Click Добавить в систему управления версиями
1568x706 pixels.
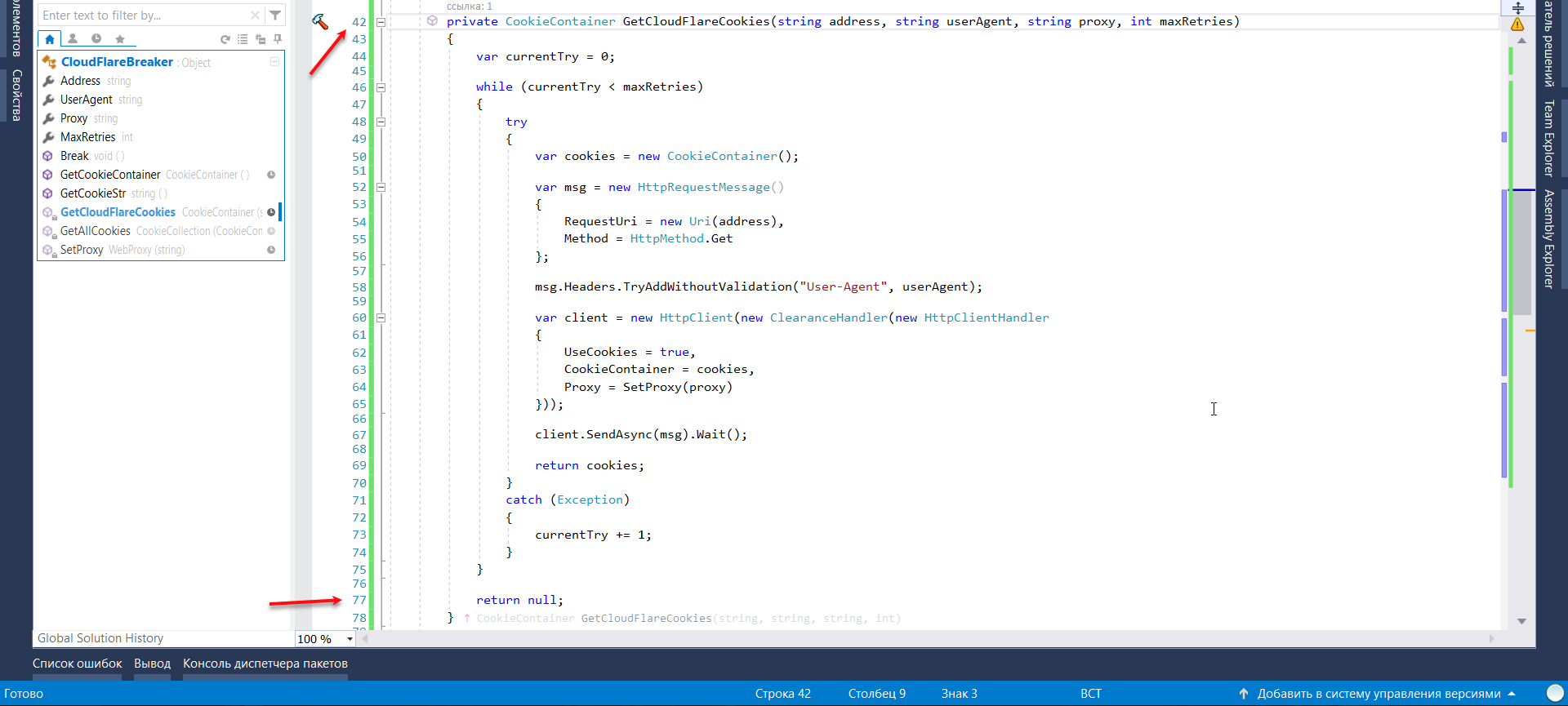click(1378, 694)
